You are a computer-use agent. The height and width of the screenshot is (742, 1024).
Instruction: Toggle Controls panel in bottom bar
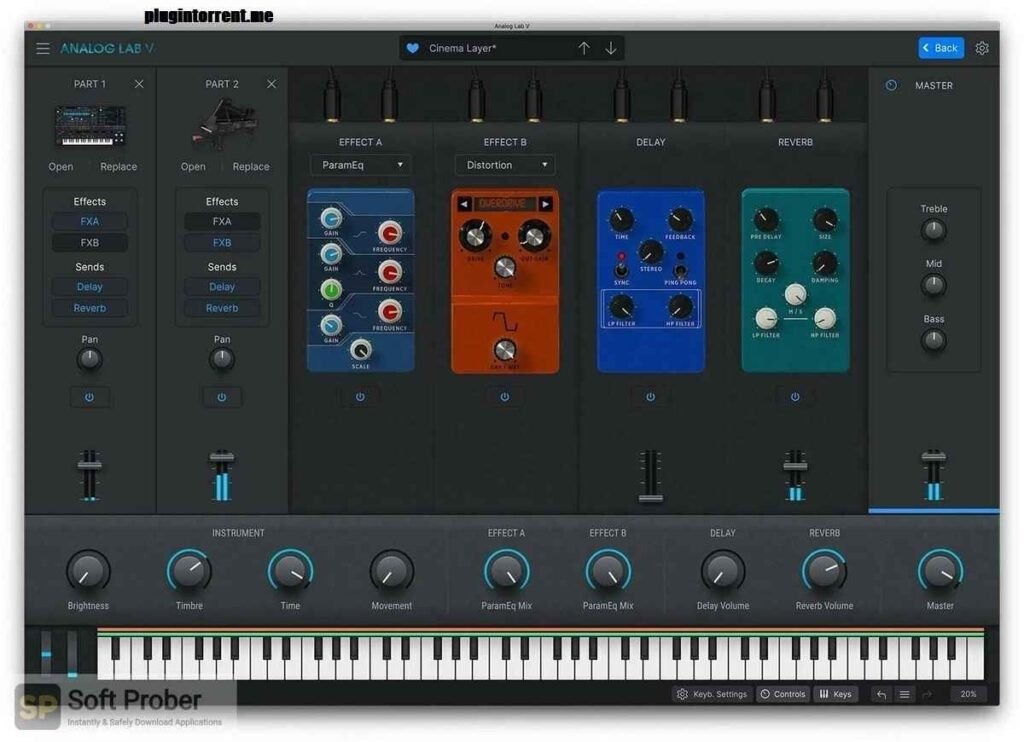782,694
